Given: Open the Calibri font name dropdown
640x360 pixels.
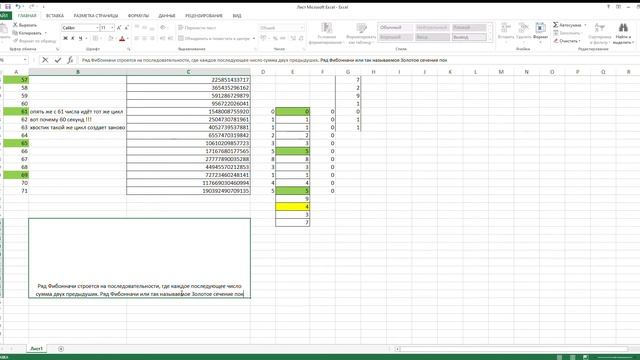Looking at the screenshot, I should tap(97, 28).
